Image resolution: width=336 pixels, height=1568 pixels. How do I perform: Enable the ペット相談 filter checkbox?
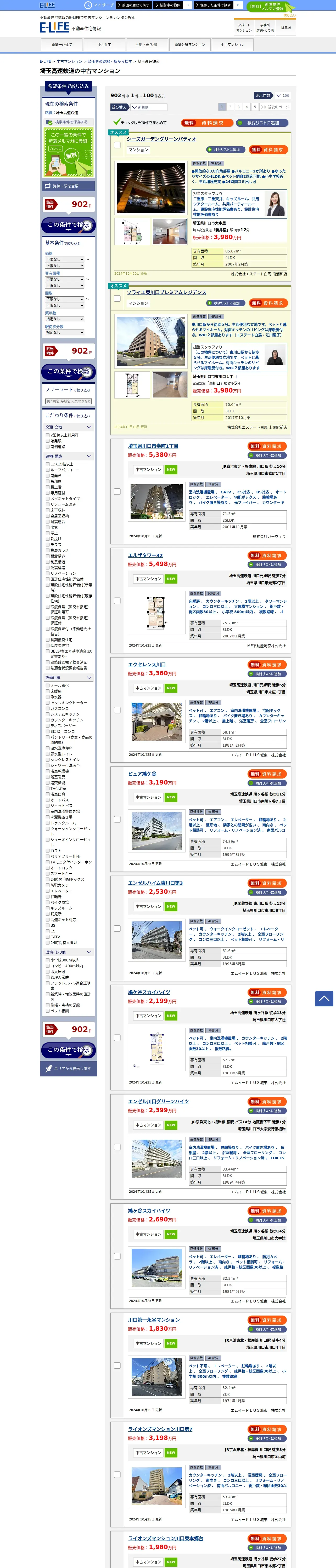[48, 1011]
